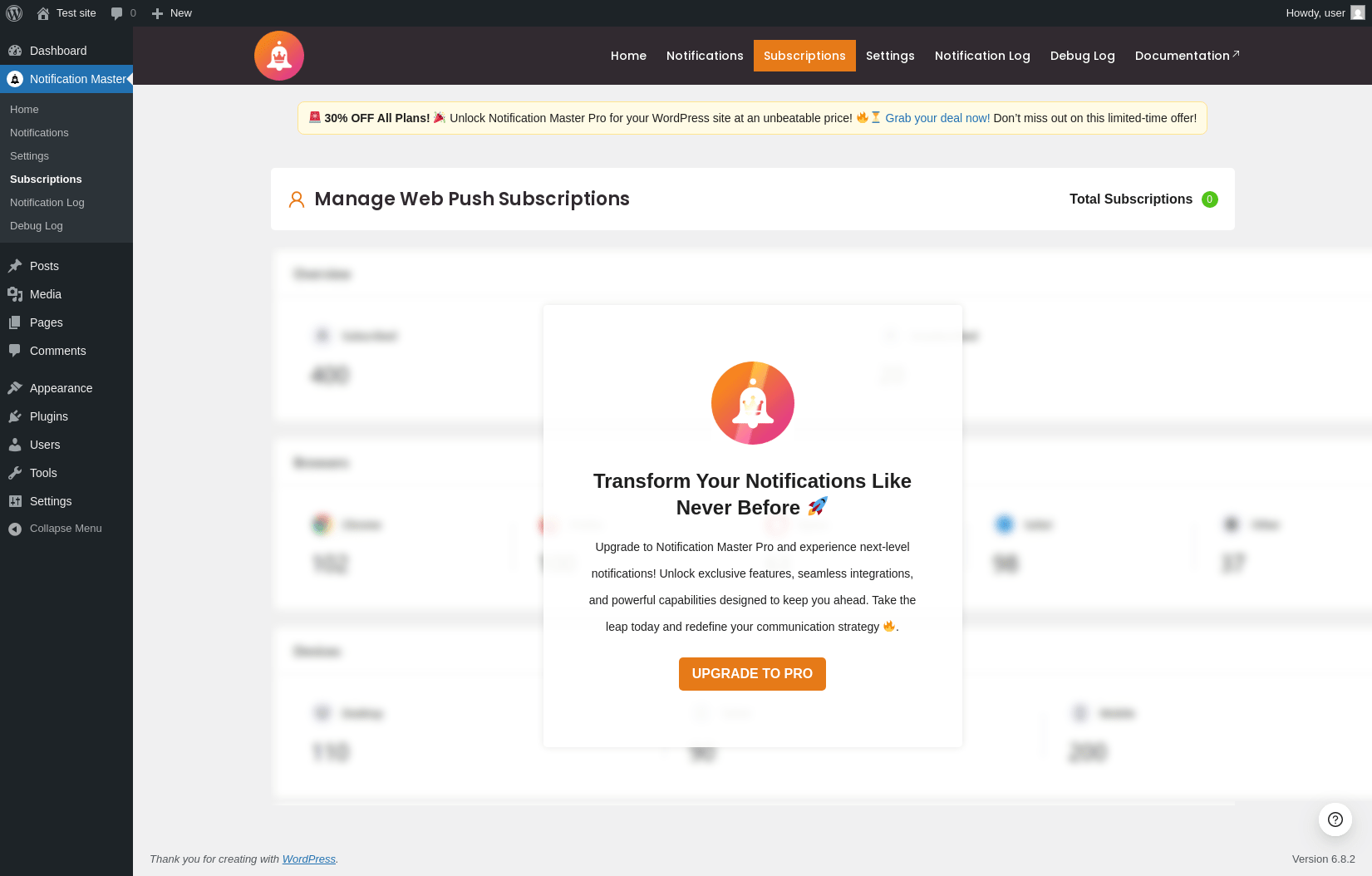Click Grab your deal now link

pos(937,118)
